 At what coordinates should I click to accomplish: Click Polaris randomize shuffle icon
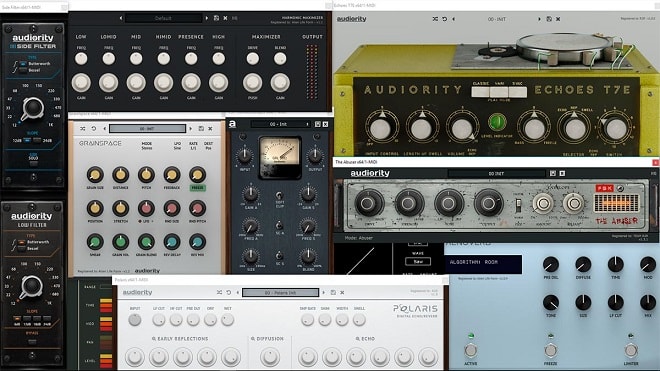(219, 292)
